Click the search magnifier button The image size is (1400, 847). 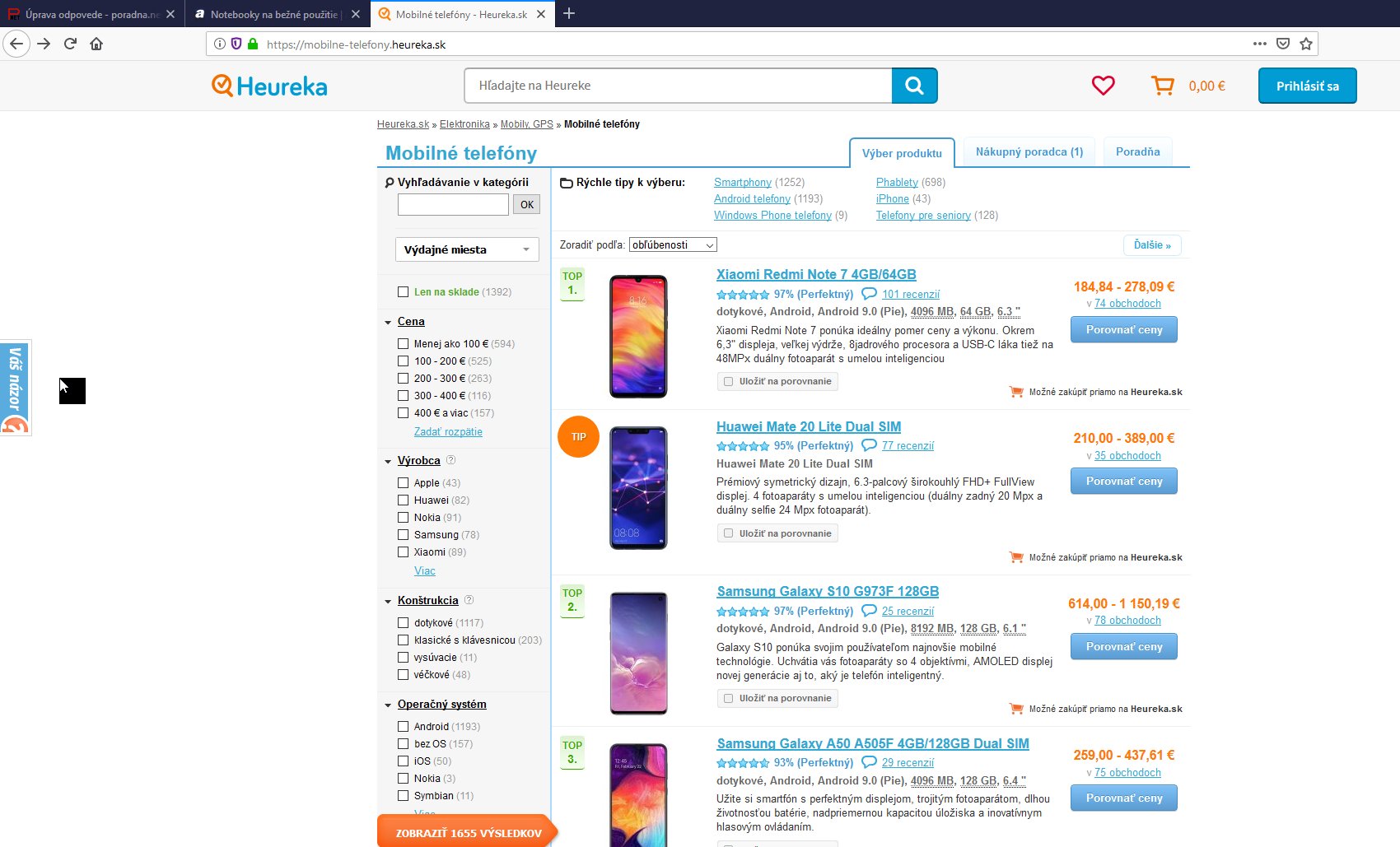914,86
